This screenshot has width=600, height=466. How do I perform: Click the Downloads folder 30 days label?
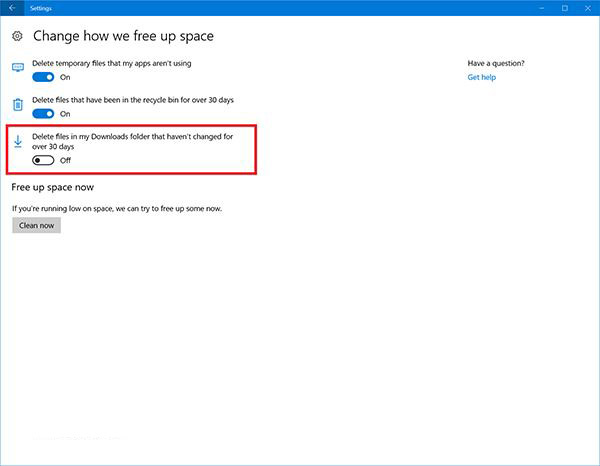click(132, 141)
